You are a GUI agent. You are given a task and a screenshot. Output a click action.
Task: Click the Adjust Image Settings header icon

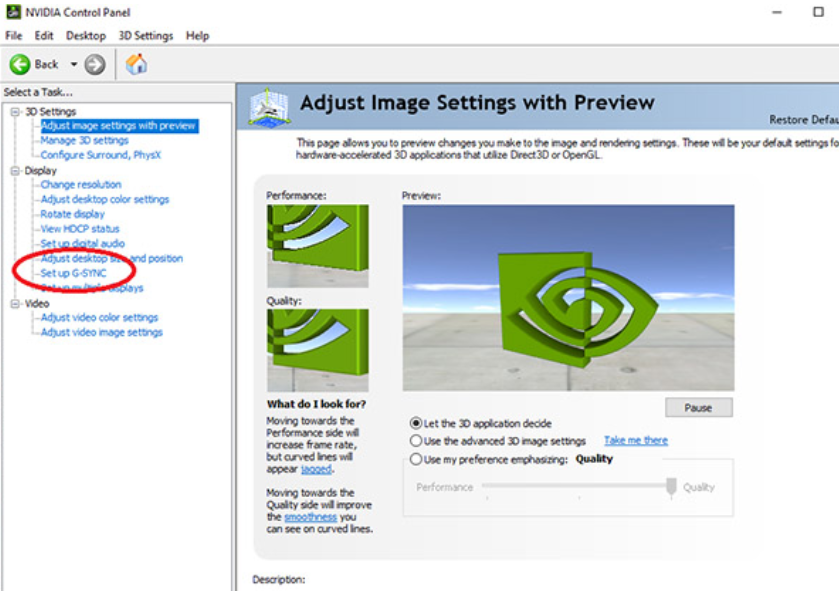(269, 108)
